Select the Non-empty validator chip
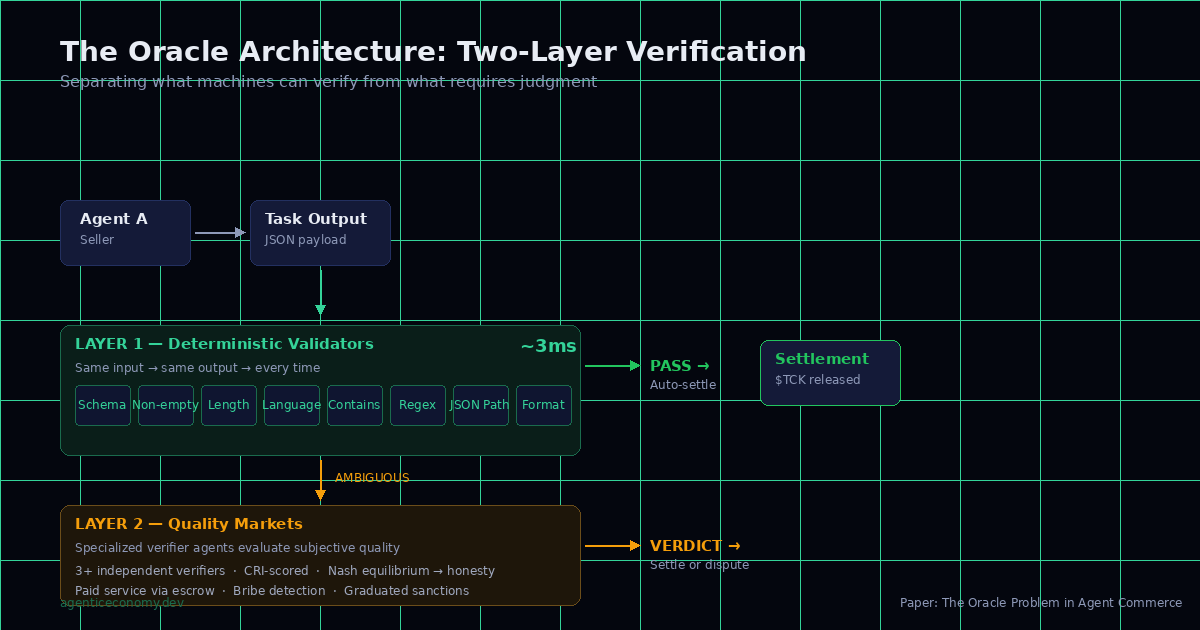Screen dimensions: 1200x630 165,405
